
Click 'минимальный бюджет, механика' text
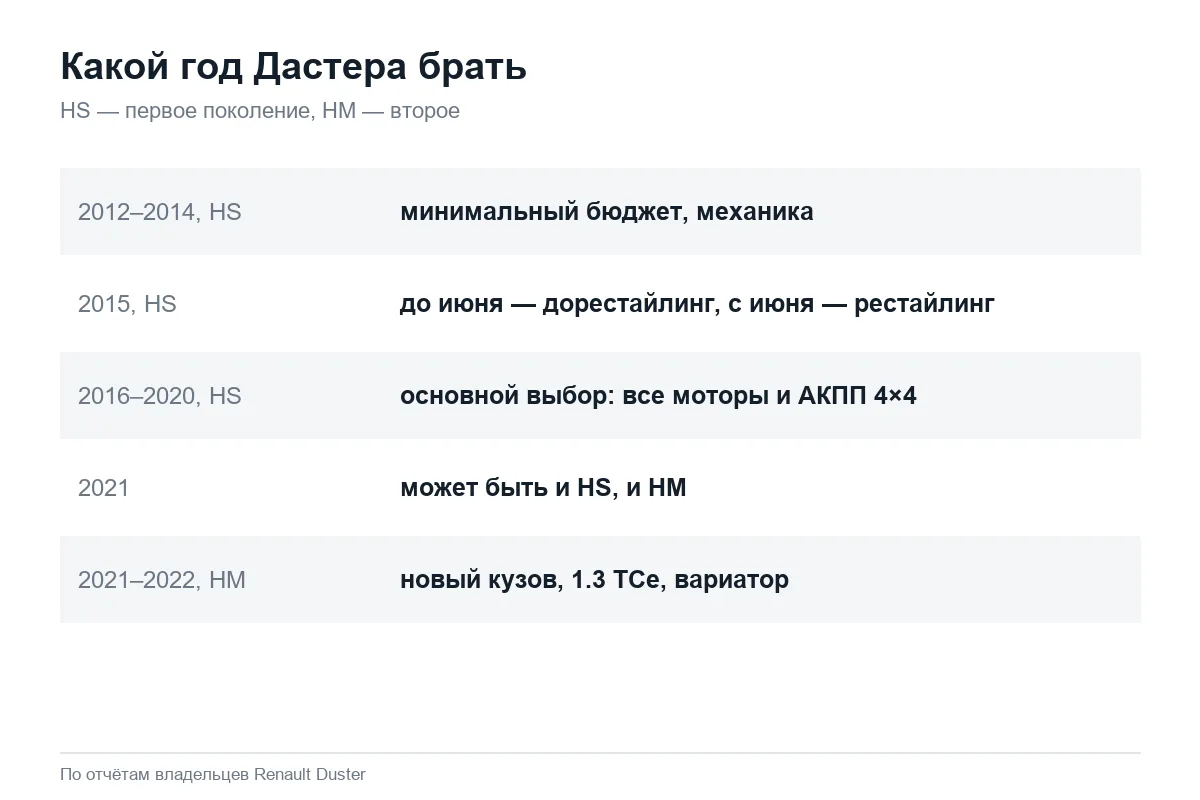coord(606,212)
